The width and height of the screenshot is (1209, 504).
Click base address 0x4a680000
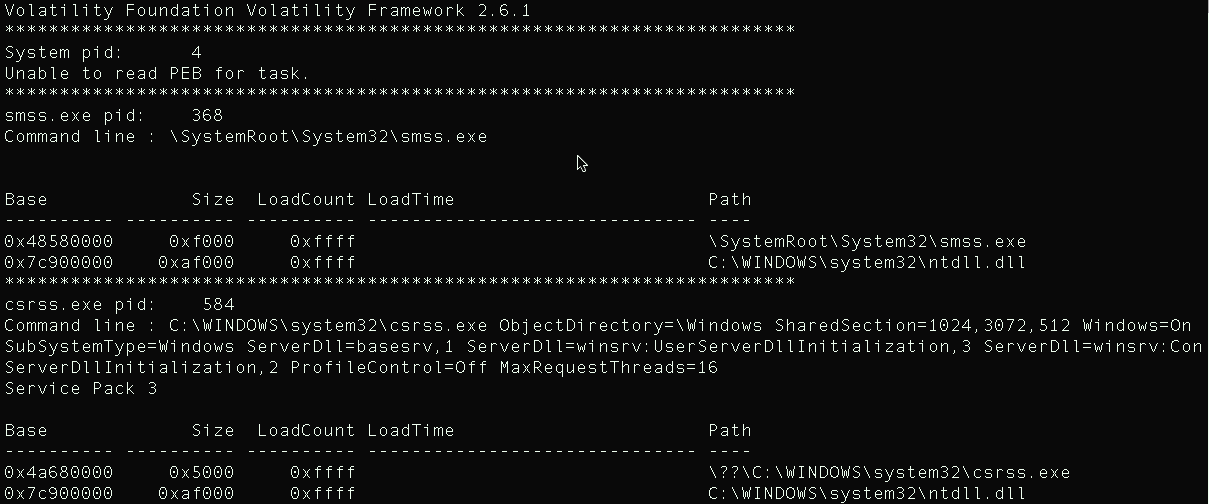(59, 472)
